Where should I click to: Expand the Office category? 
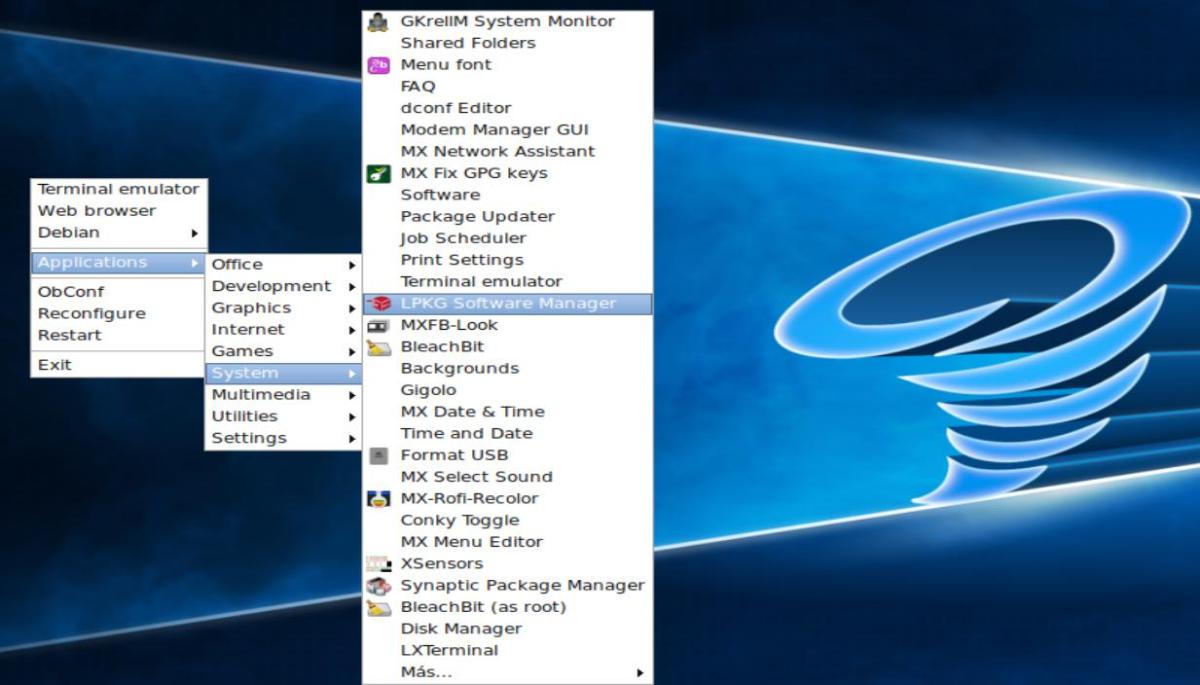pyautogui.click(x=282, y=265)
